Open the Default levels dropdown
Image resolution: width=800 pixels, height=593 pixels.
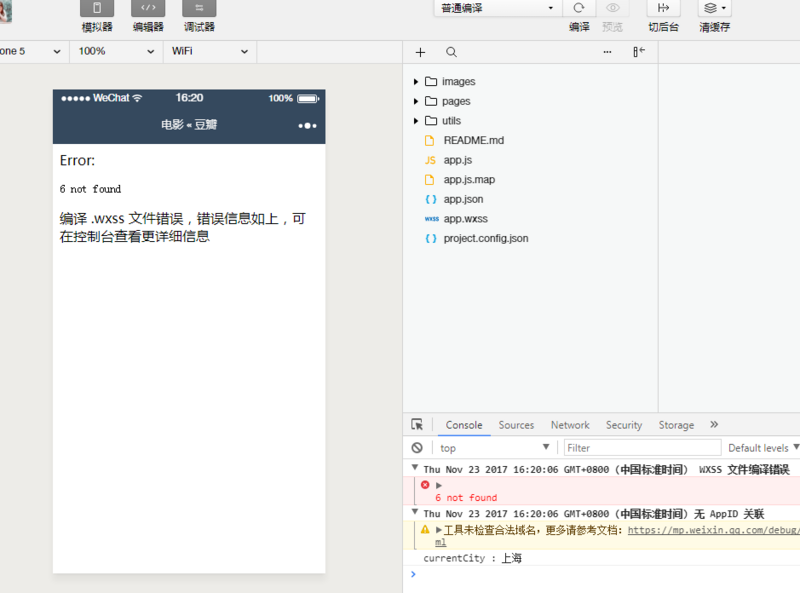coord(763,448)
